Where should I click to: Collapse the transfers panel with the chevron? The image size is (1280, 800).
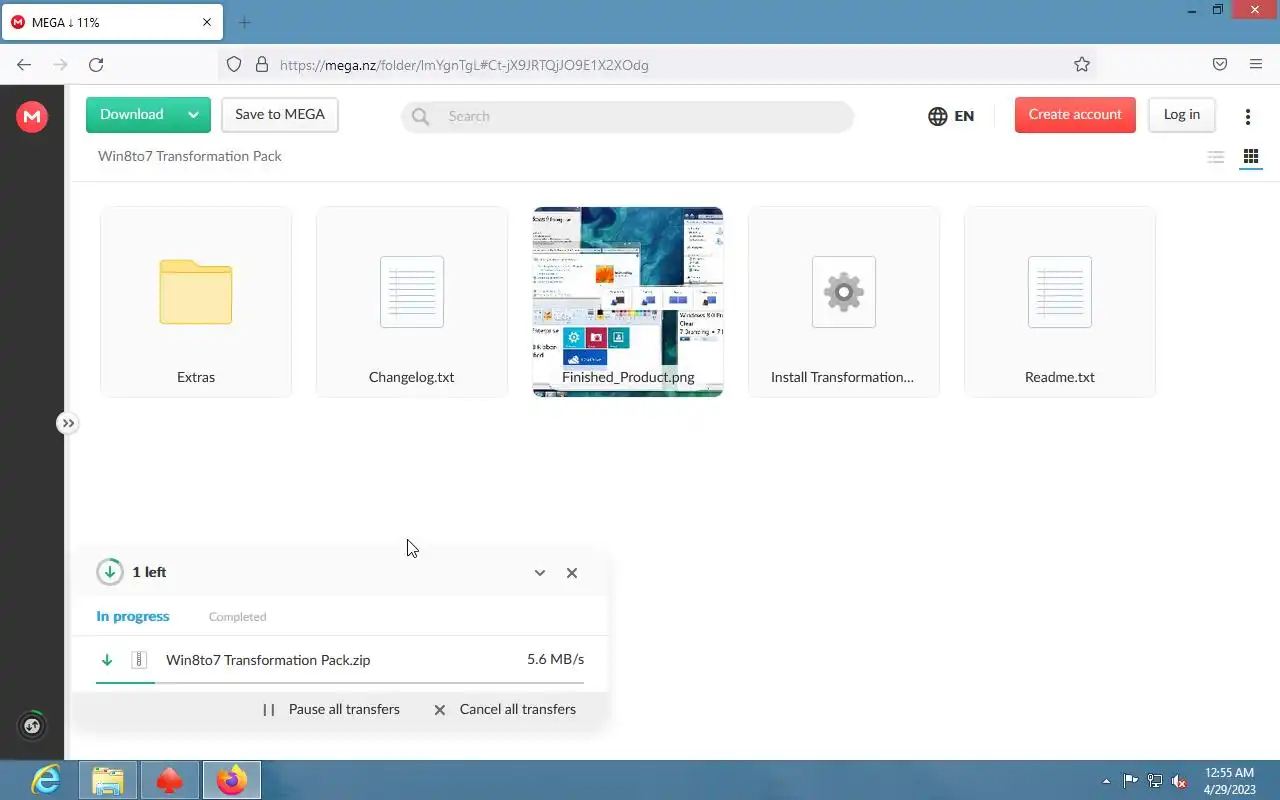coord(540,573)
